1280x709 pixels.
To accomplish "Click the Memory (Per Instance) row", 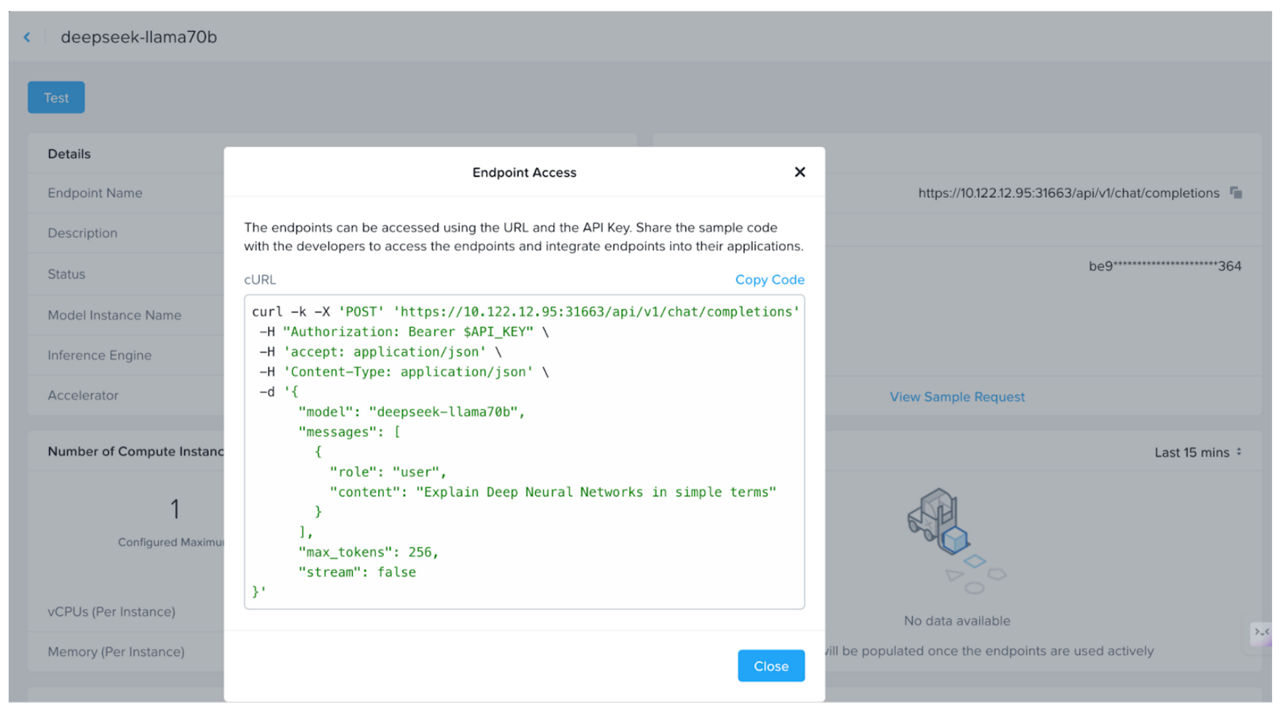I will pyautogui.click(x=117, y=651).
